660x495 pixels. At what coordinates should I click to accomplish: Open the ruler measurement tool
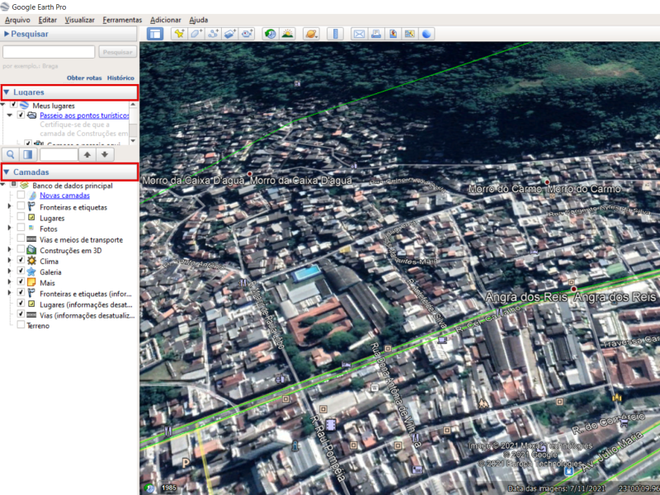(x=335, y=34)
